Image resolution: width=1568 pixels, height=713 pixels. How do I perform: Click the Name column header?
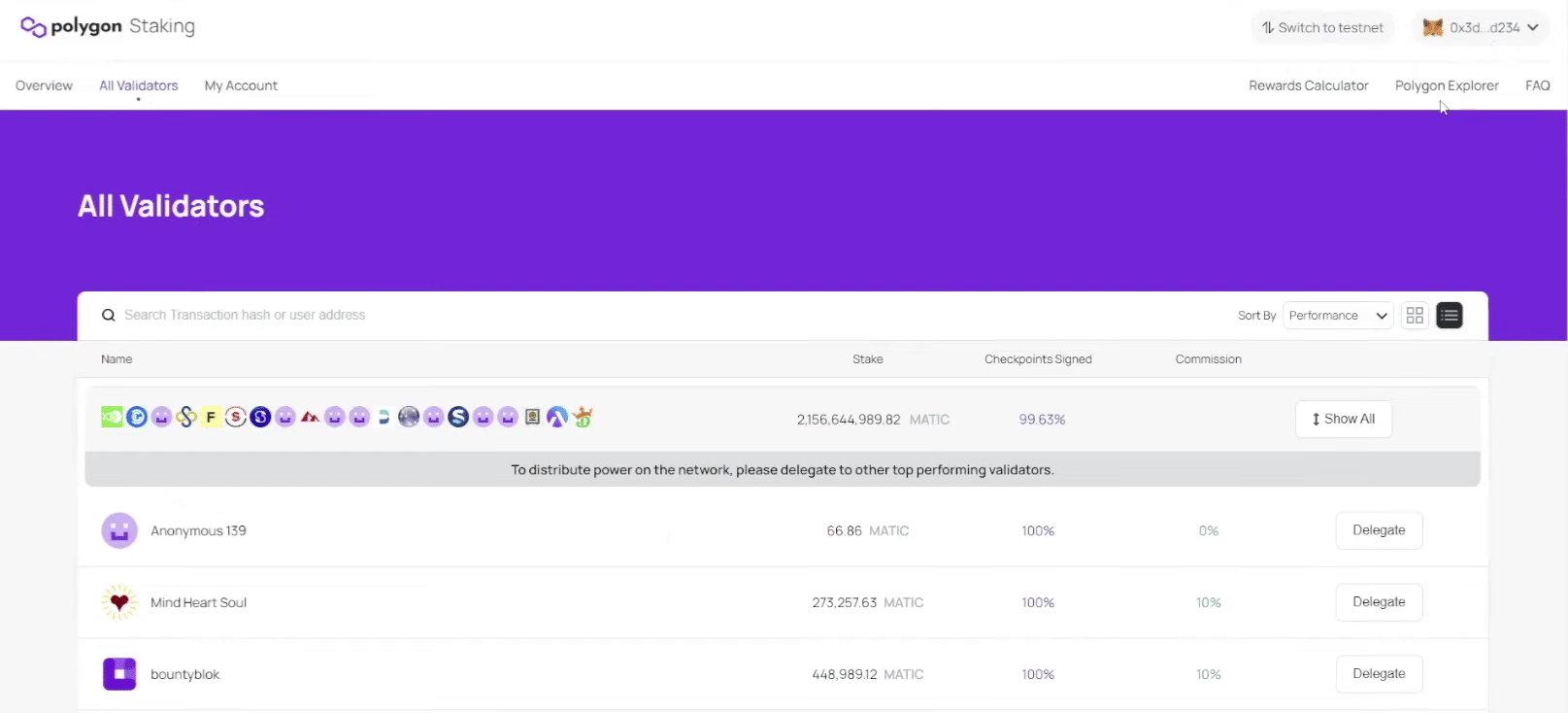[x=117, y=359]
